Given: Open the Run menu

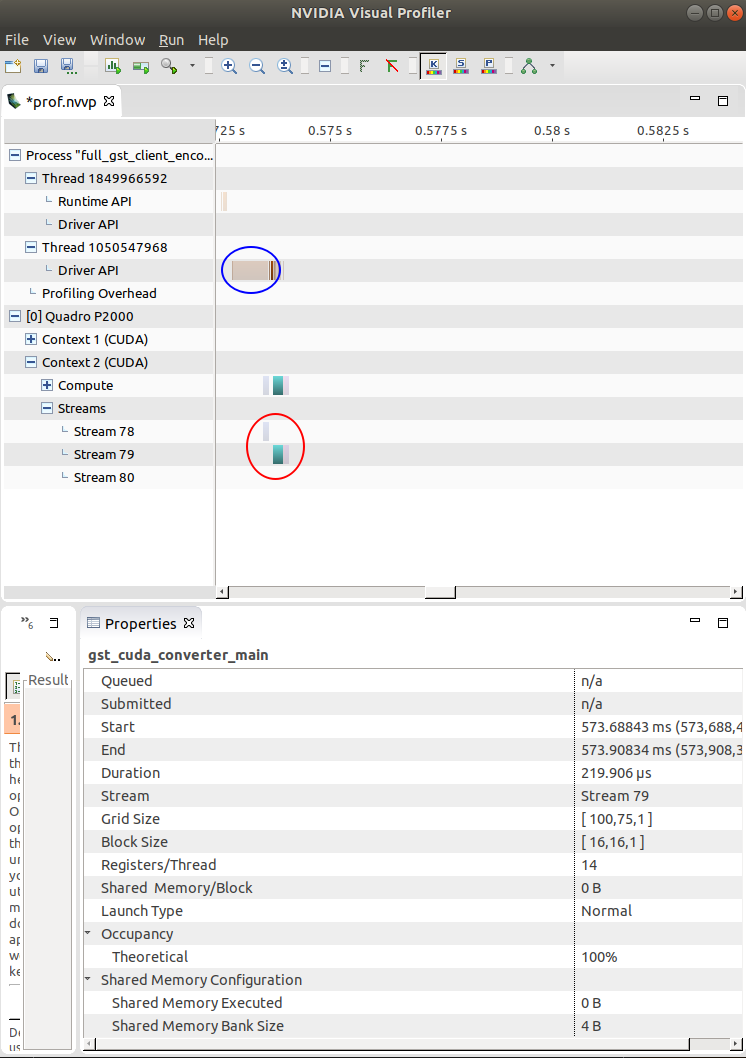Looking at the screenshot, I should coord(171,40).
